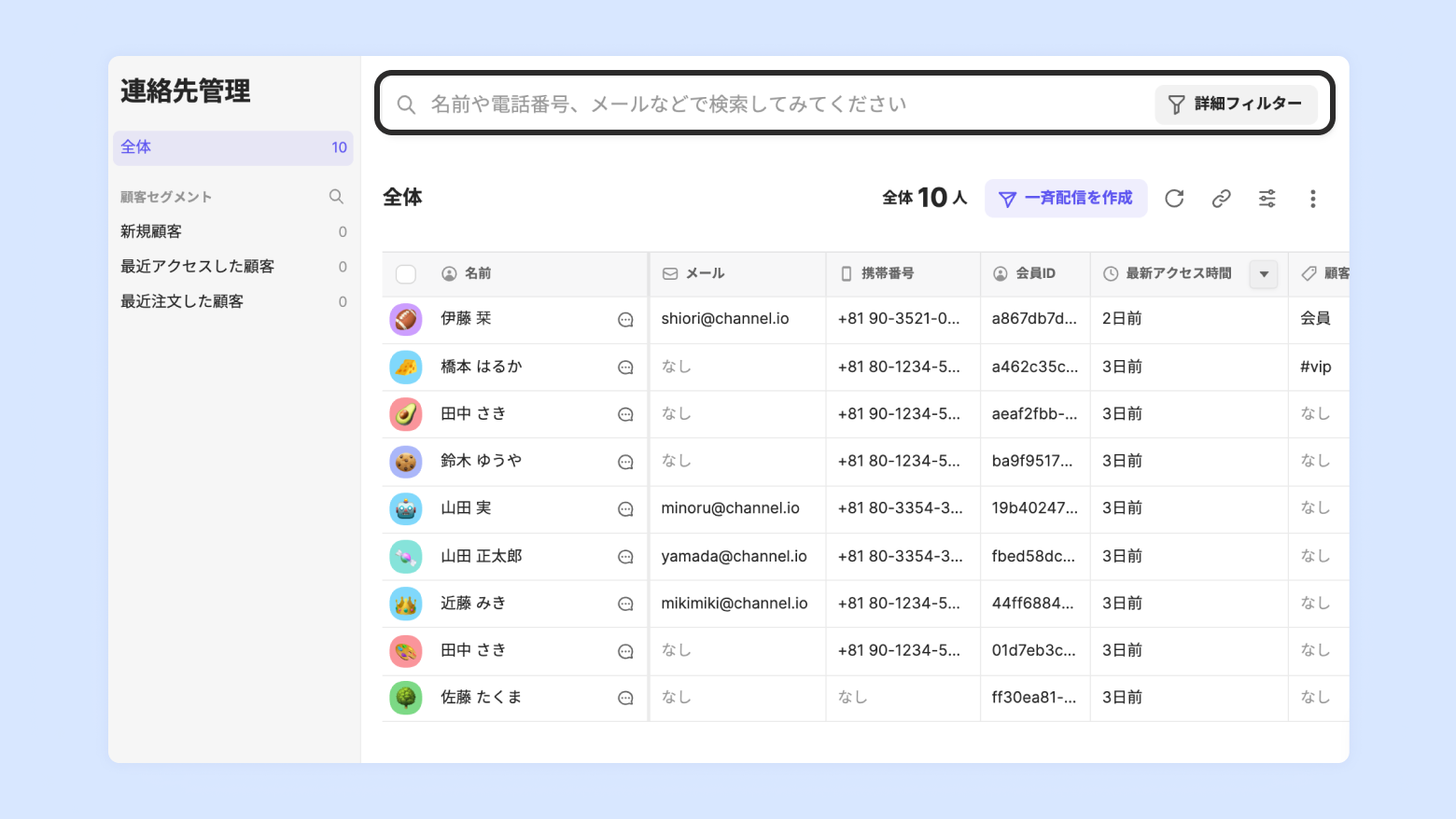Open the column settings sliders icon
1456x819 pixels.
[1267, 199]
